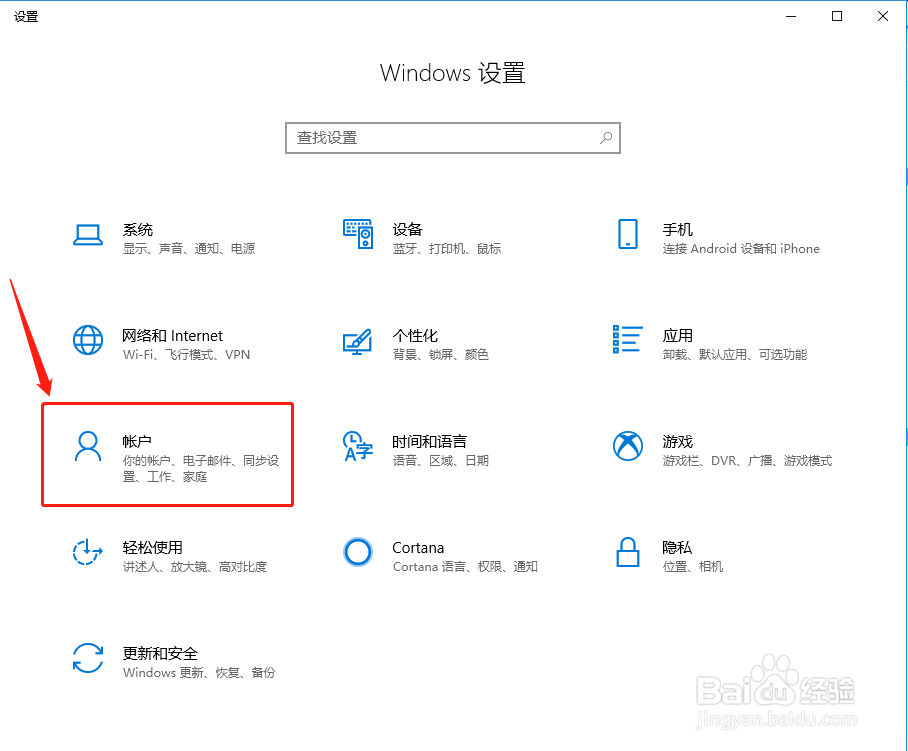Open the 轻松使用 settings title
The height and width of the screenshot is (751, 908).
(153, 548)
